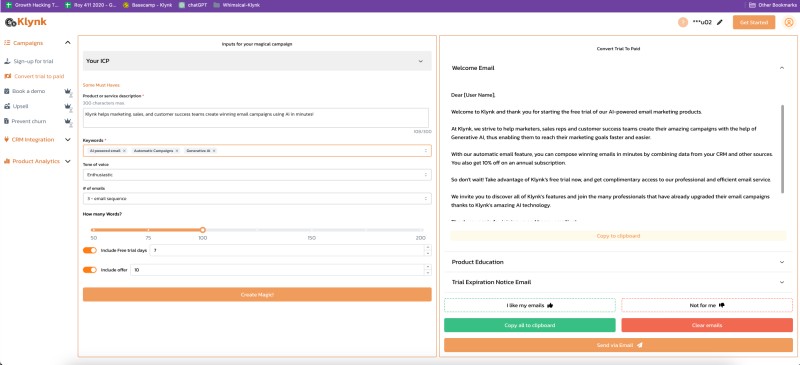This screenshot has width=800, height=365.
Task: Click the word count slider handle at 100
Action: click(203, 230)
